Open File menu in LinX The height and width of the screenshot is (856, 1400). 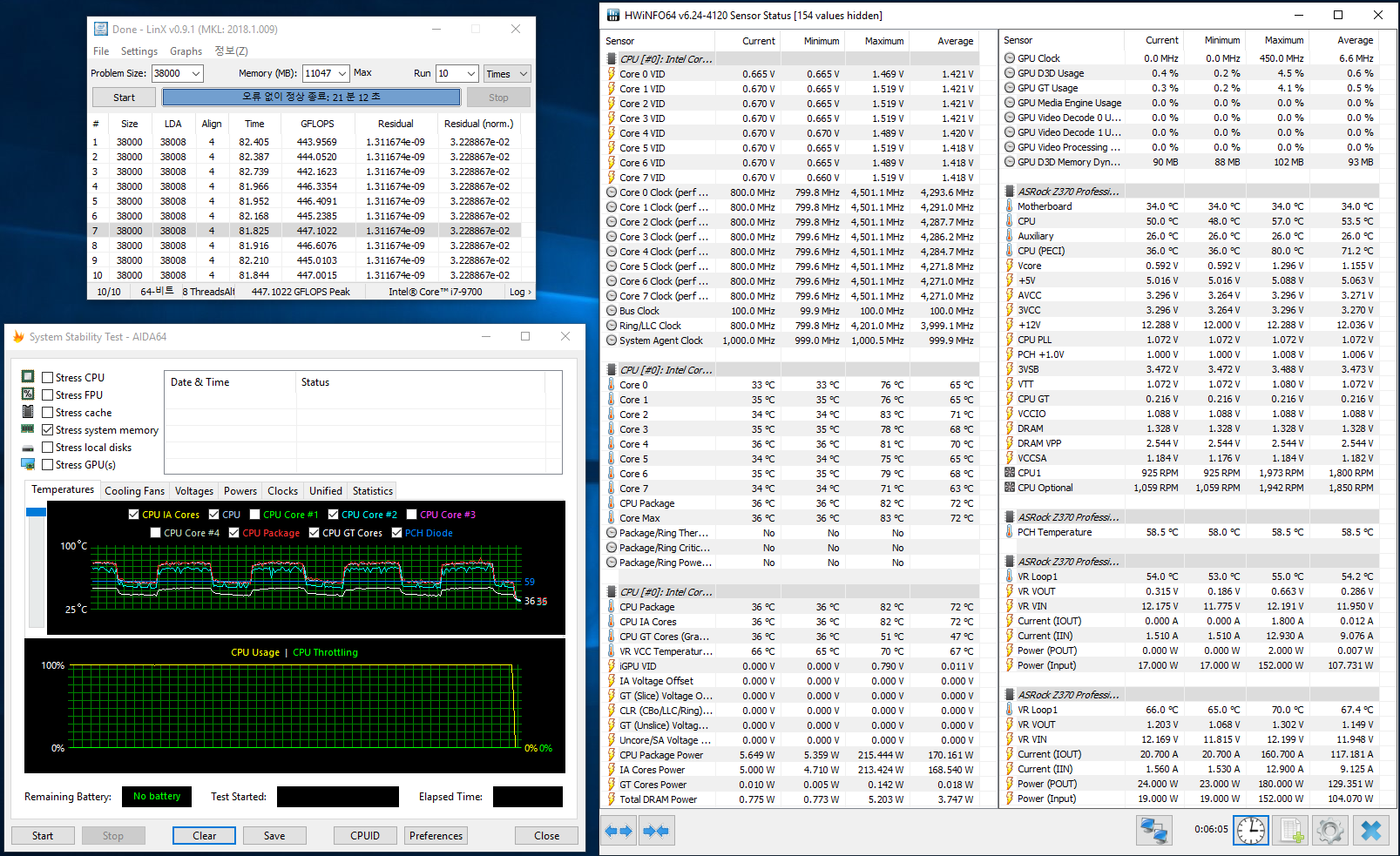[101, 51]
